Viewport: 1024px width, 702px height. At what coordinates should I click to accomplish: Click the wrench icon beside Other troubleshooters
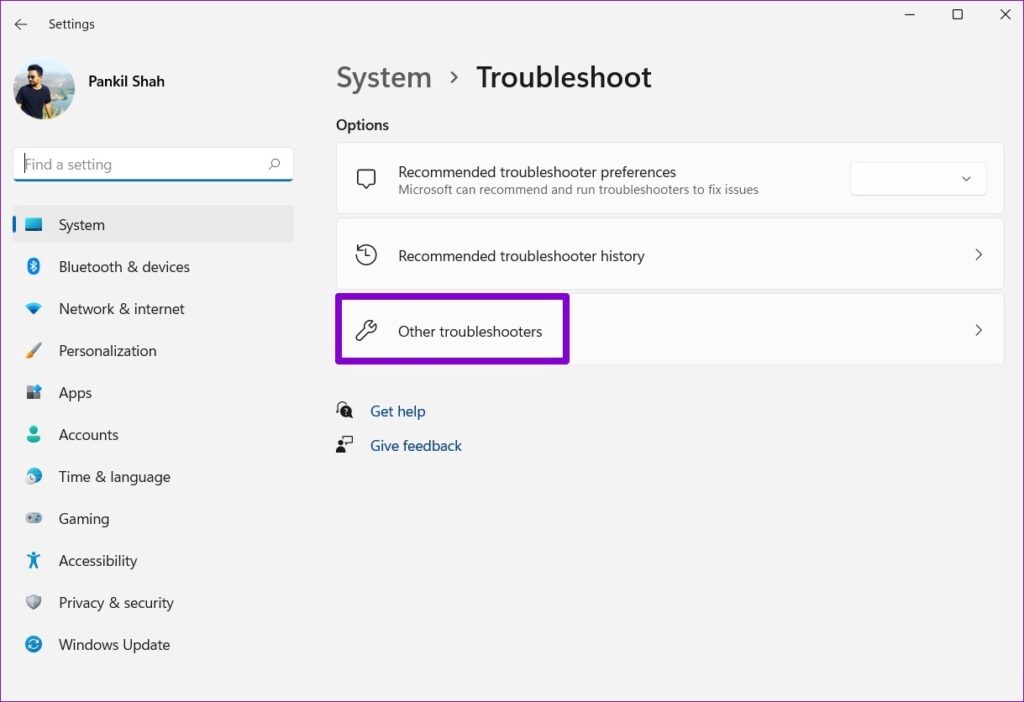tap(366, 330)
